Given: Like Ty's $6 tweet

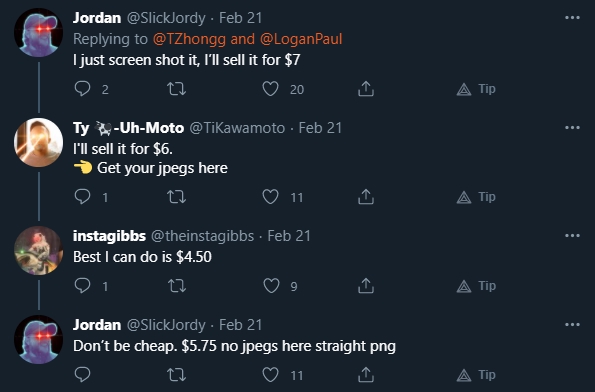Looking at the screenshot, I should click(x=271, y=197).
